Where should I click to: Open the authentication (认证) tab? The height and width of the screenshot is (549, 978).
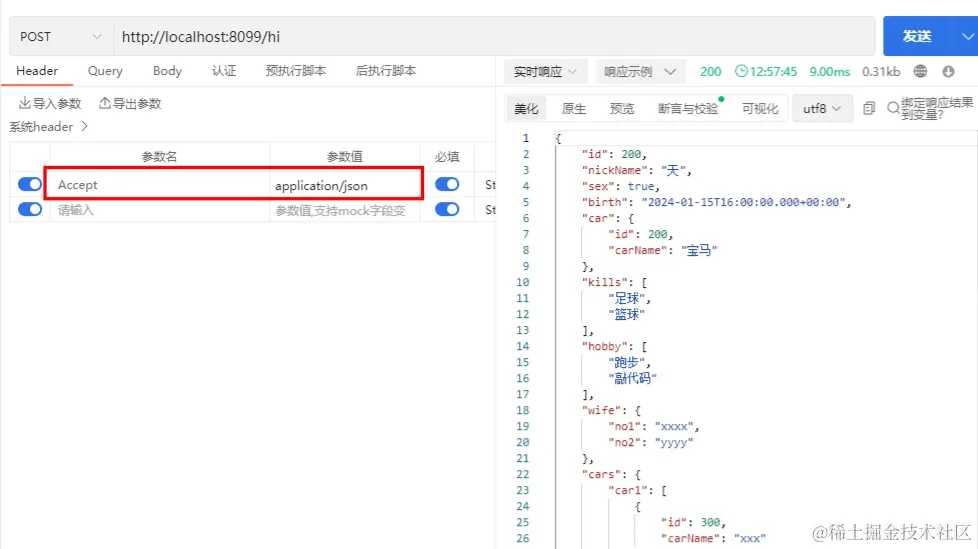pyautogui.click(x=224, y=70)
